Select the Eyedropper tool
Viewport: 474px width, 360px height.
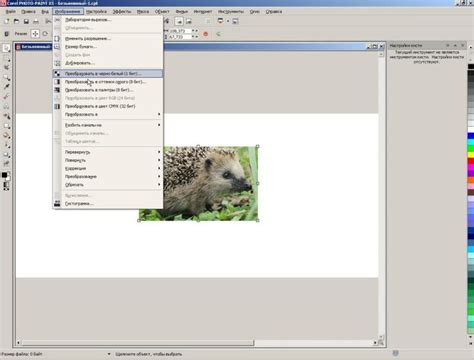[6, 87]
